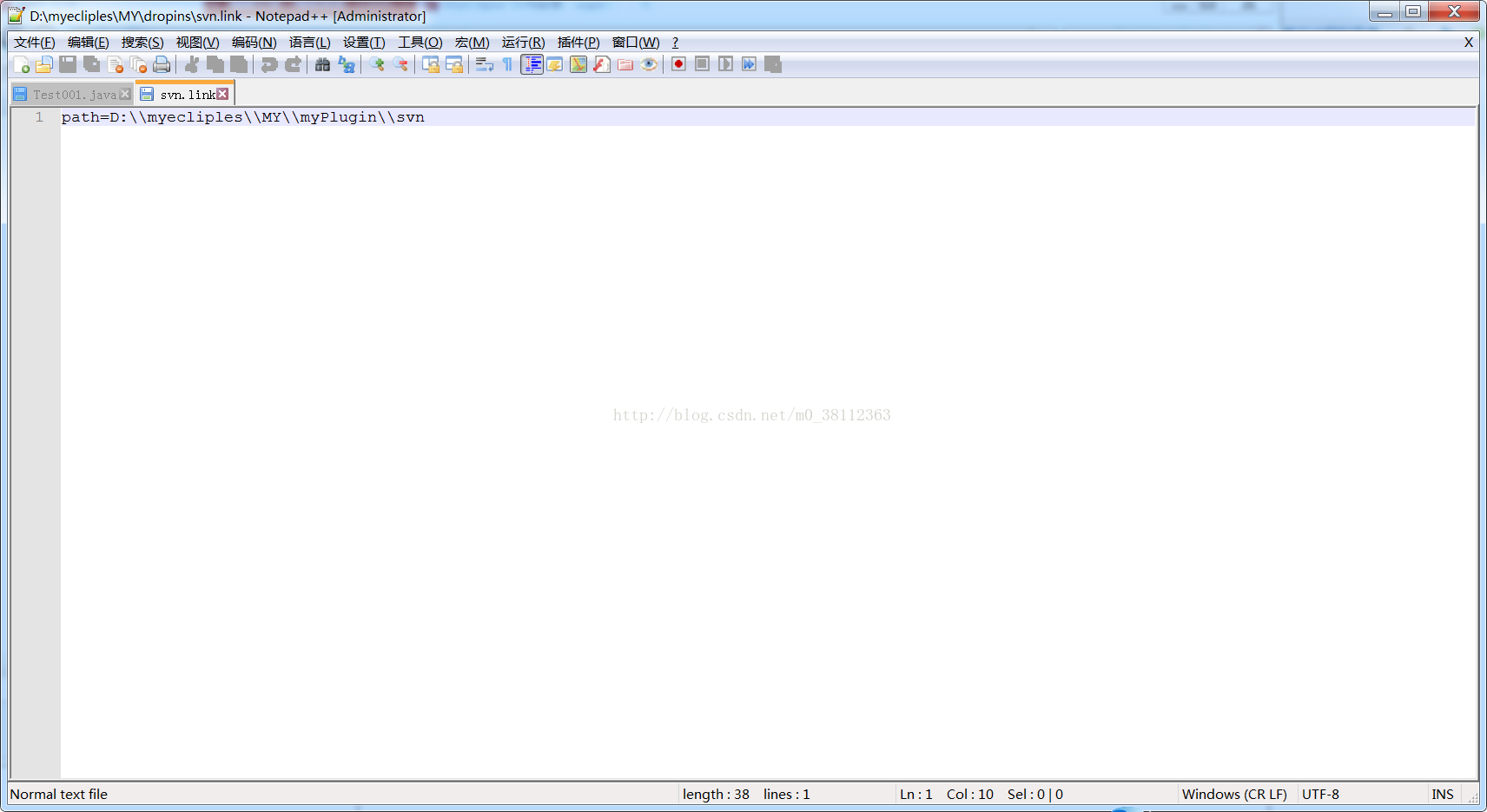Viewport: 1487px width, 812px height.
Task: Open the 插件(P) menu
Action: 578,43
